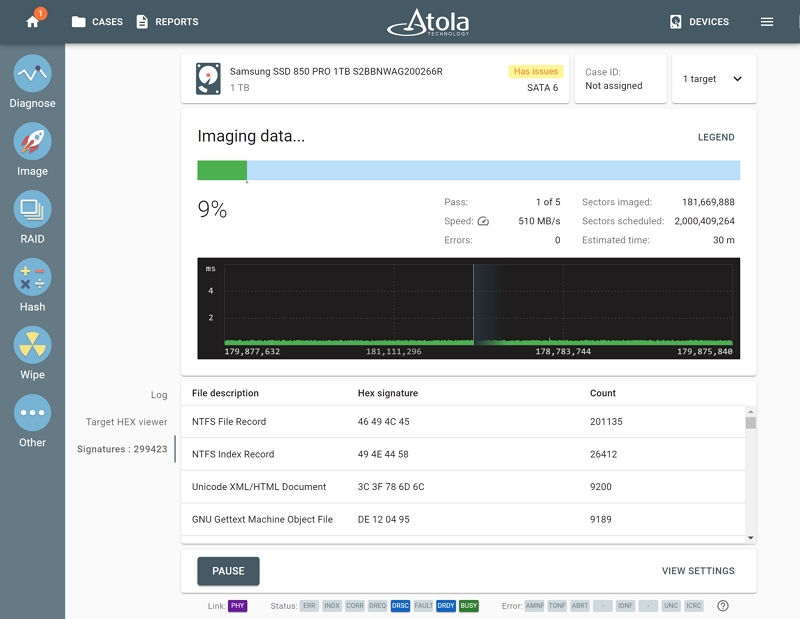800x619 pixels.
Task: Open the help question mark icon
Action: [722, 606]
